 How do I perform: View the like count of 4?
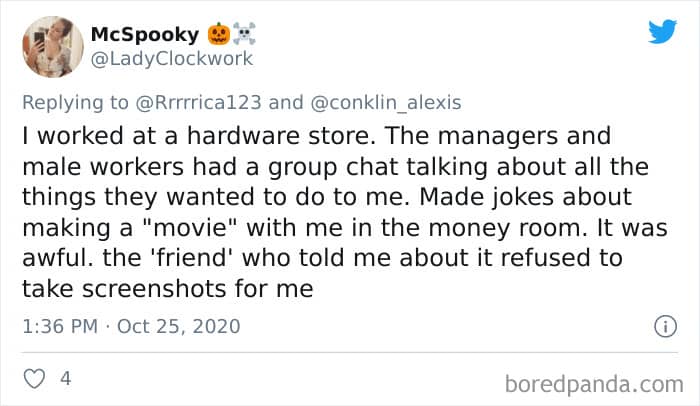(65, 381)
